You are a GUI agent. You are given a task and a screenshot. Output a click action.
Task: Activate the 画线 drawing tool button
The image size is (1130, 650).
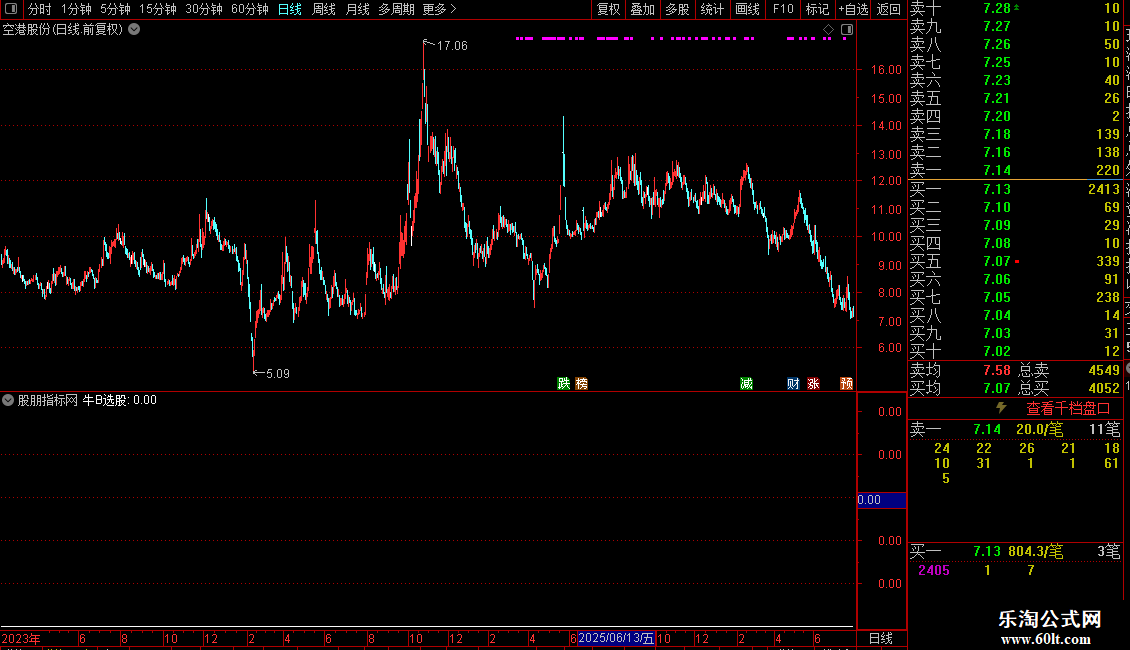point(747,9)
